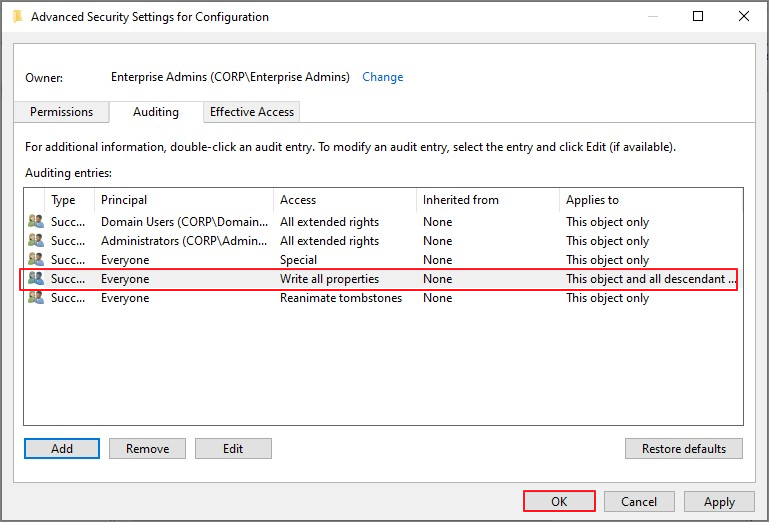
Task: Open the Effective Access tab
Action: pyautogui.click(x=252, y=112)
